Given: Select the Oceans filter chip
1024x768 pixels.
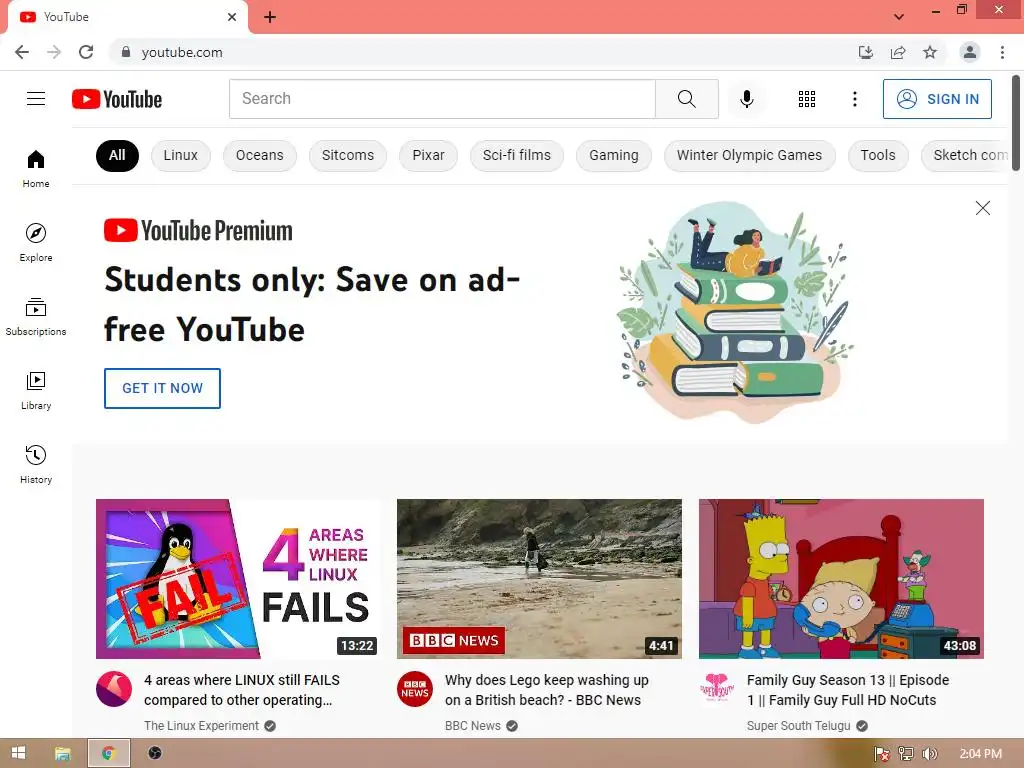Looking at the screenshot, I should (x=260, y=155).
